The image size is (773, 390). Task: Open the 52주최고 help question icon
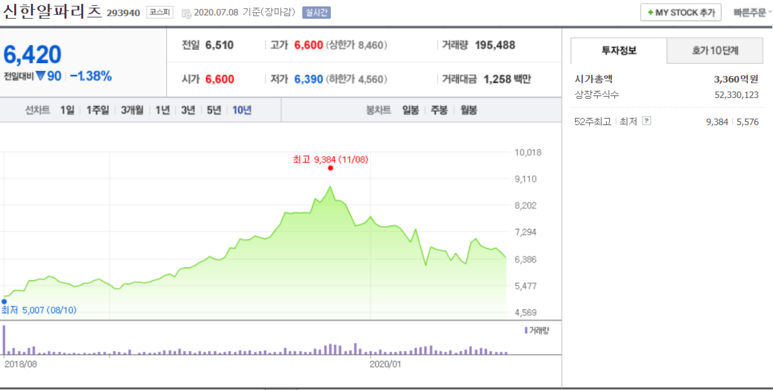(647, 121)
